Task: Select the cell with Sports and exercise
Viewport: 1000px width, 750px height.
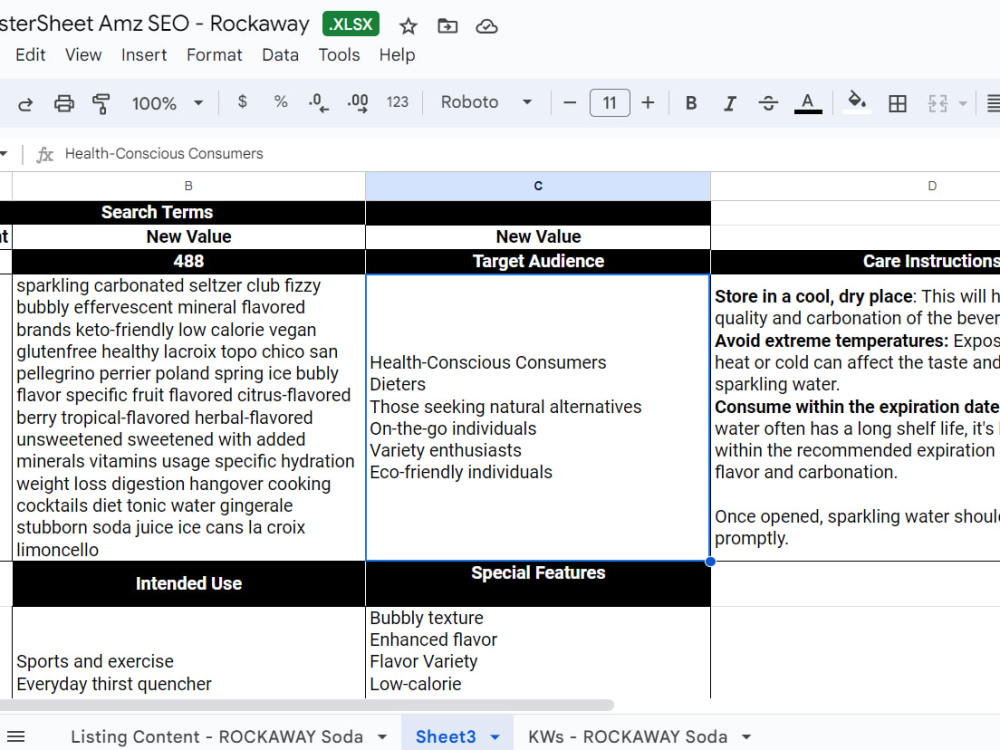Action: 189,652
